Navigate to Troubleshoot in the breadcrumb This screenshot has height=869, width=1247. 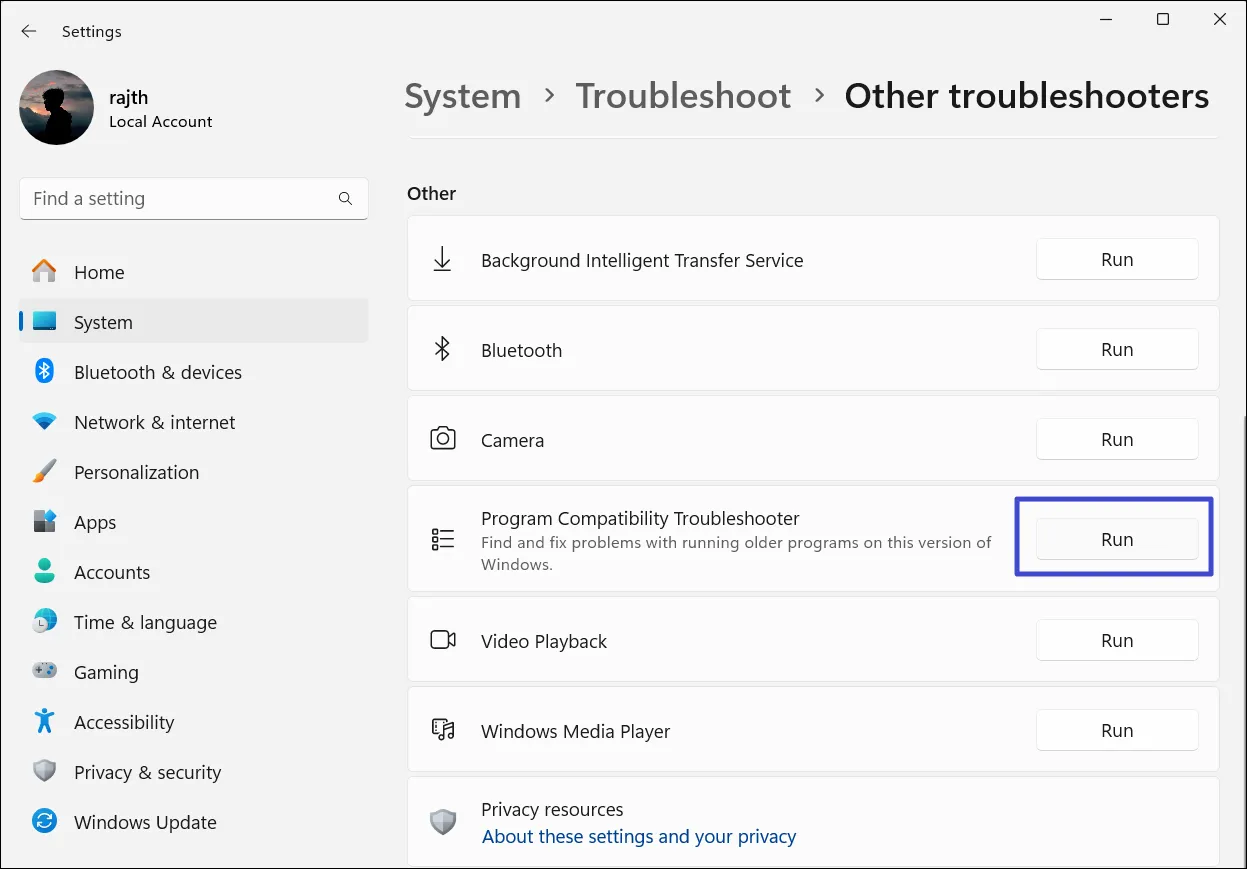tap(683, 96)
